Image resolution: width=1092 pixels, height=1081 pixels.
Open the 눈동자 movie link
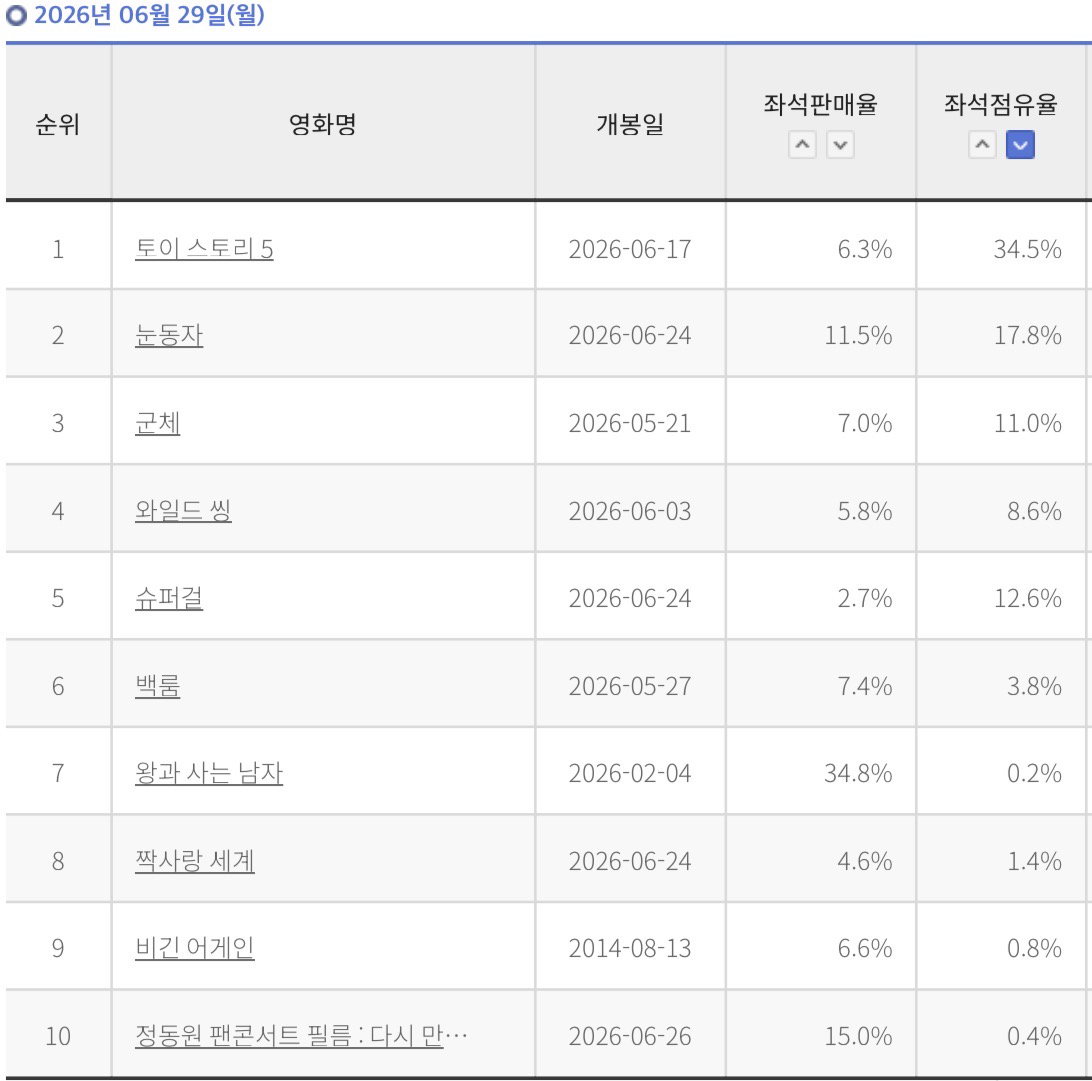point(169,336)
